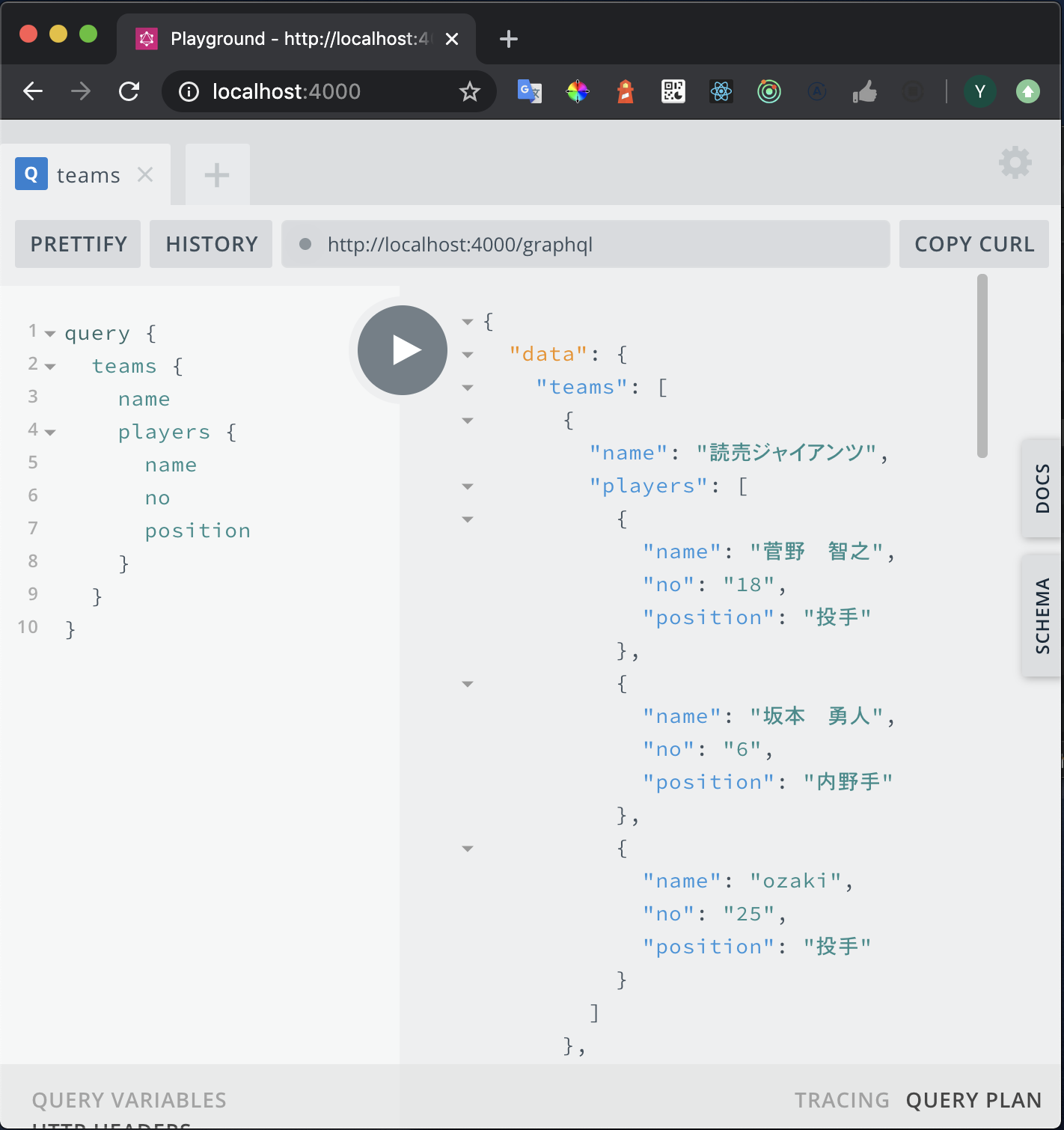
Task: Close the Playground browser tab
Action: (452, 39)
